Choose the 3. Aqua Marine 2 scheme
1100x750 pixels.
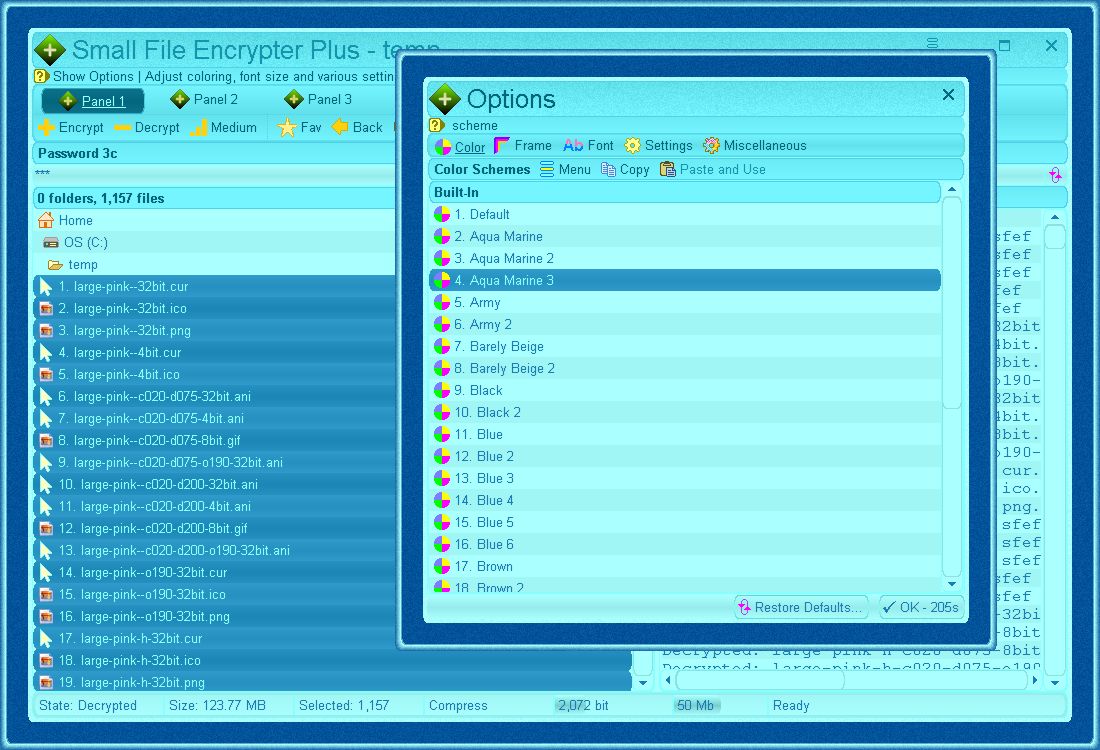point(685,258)
